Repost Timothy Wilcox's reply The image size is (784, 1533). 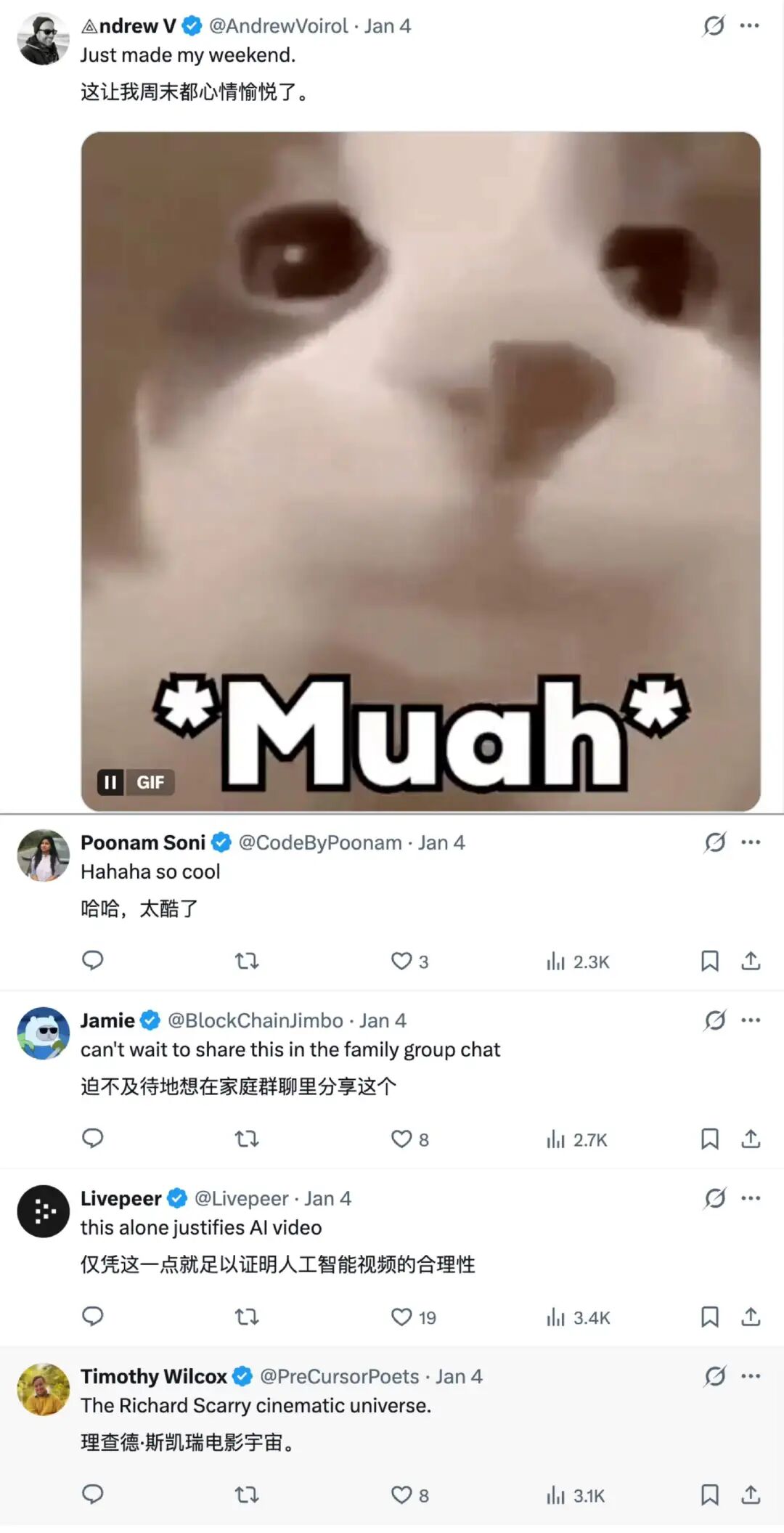247,1495
